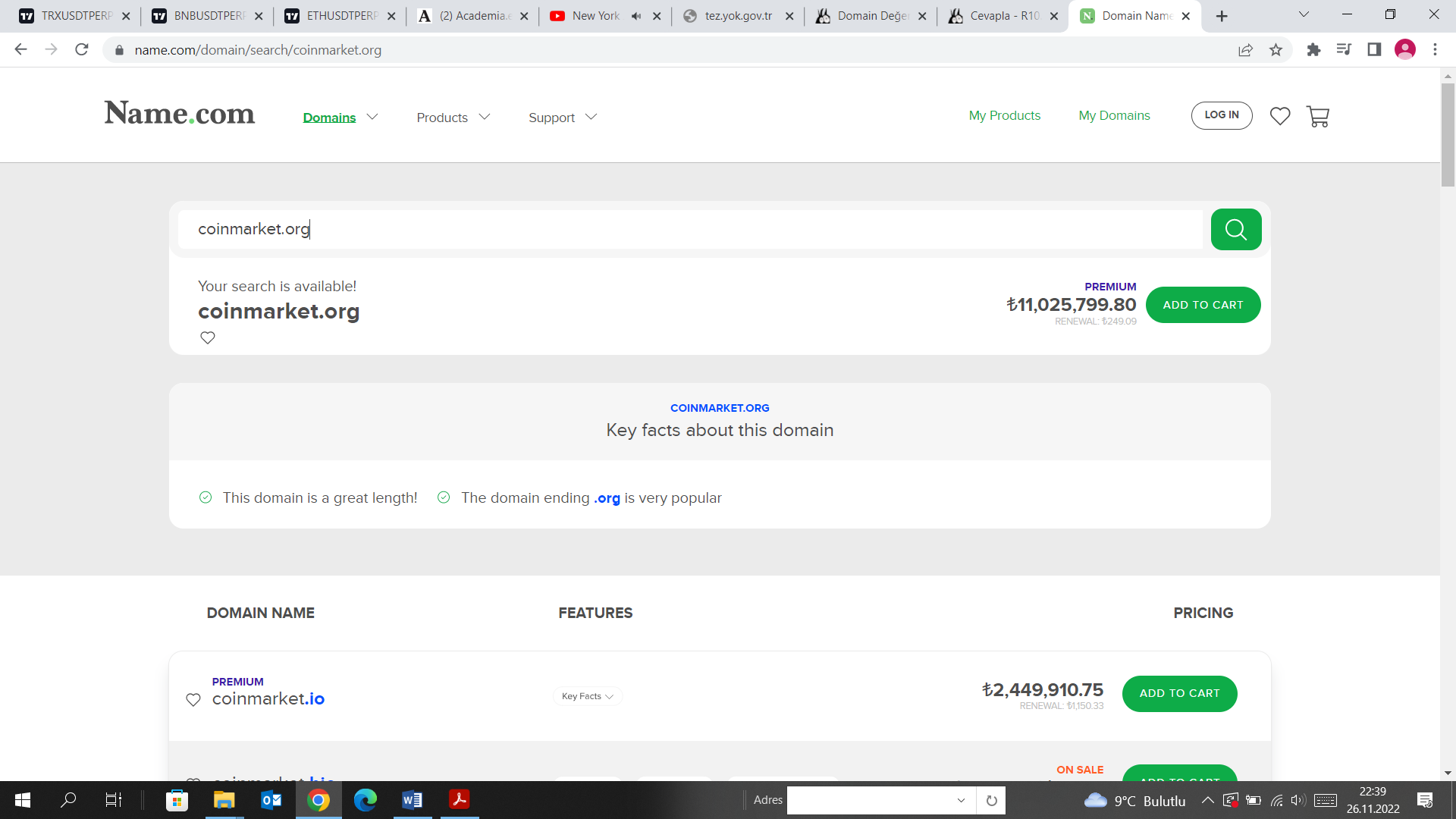Open Outlook from taskbar

coord(271,800)
